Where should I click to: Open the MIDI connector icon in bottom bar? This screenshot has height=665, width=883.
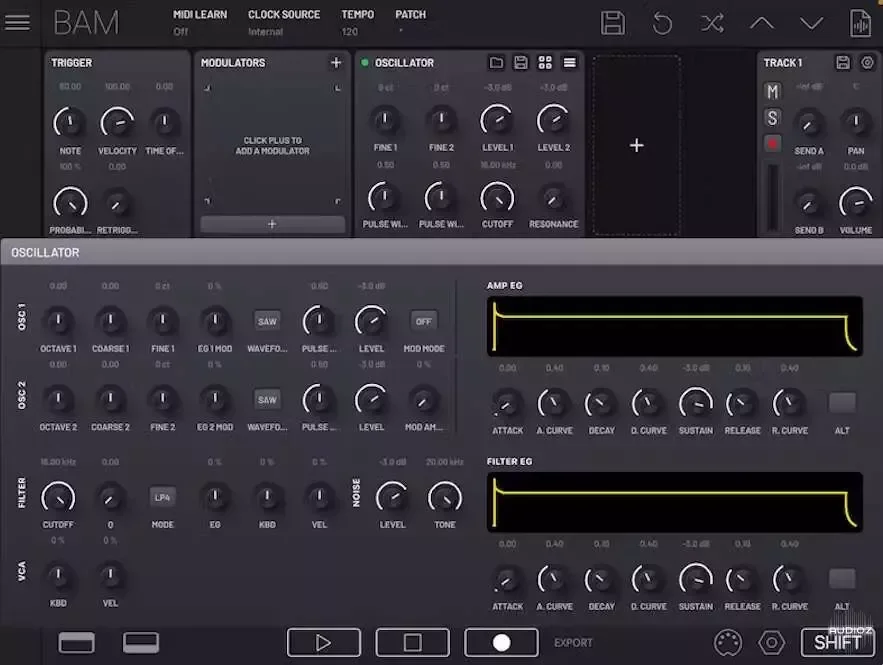728,642
